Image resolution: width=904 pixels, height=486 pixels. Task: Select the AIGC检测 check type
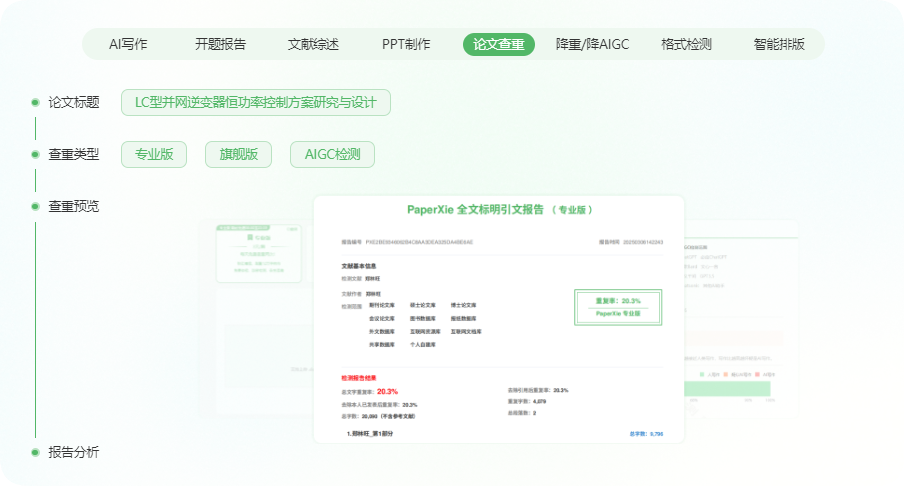pyautogui.click(x=333, y=154)
